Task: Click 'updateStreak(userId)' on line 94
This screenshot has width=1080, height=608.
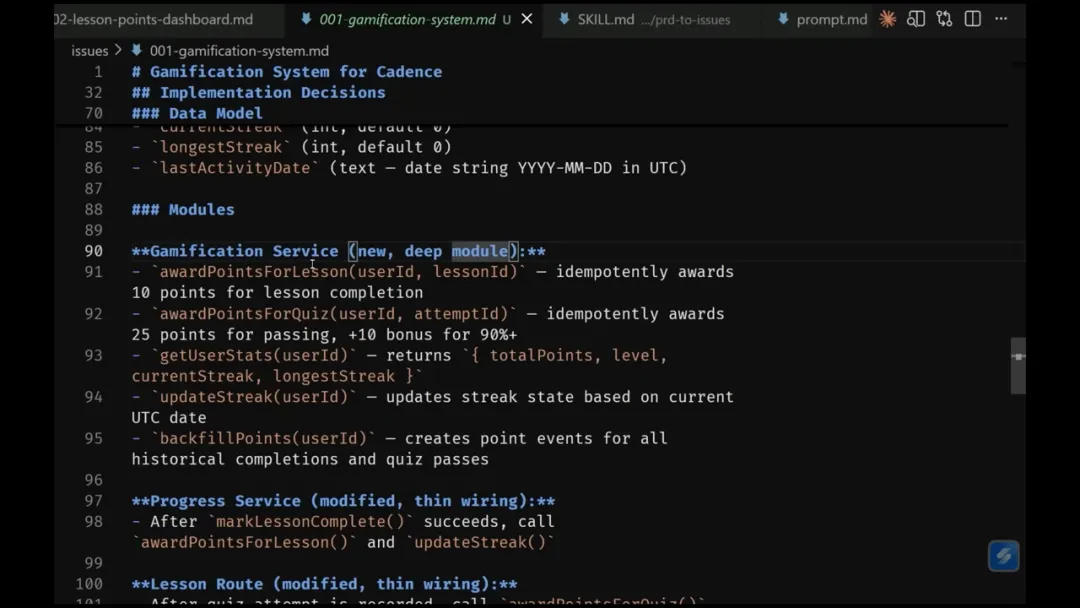Action: pyautogui.click(x=253, y=397)
